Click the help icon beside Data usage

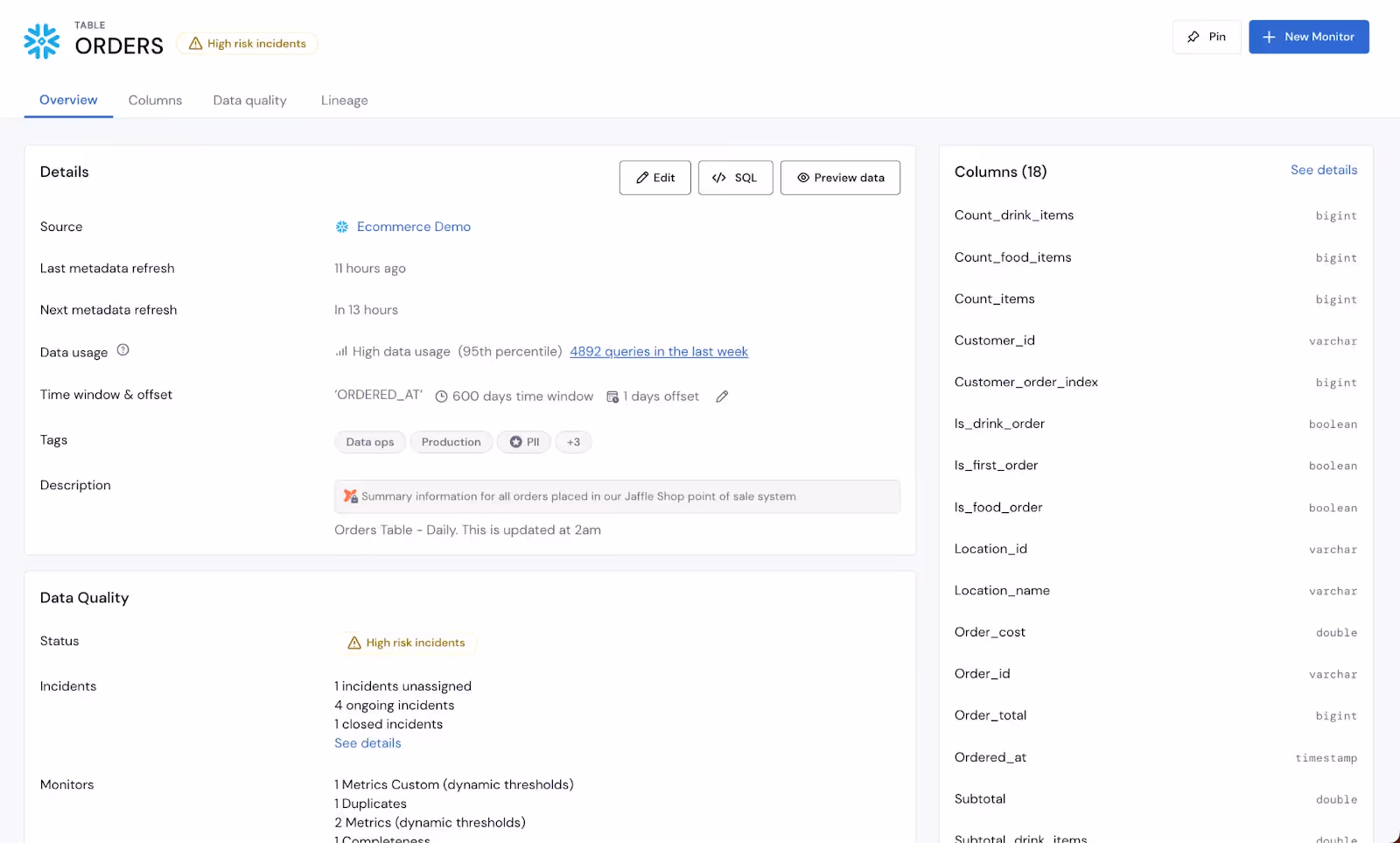[123, 350]
